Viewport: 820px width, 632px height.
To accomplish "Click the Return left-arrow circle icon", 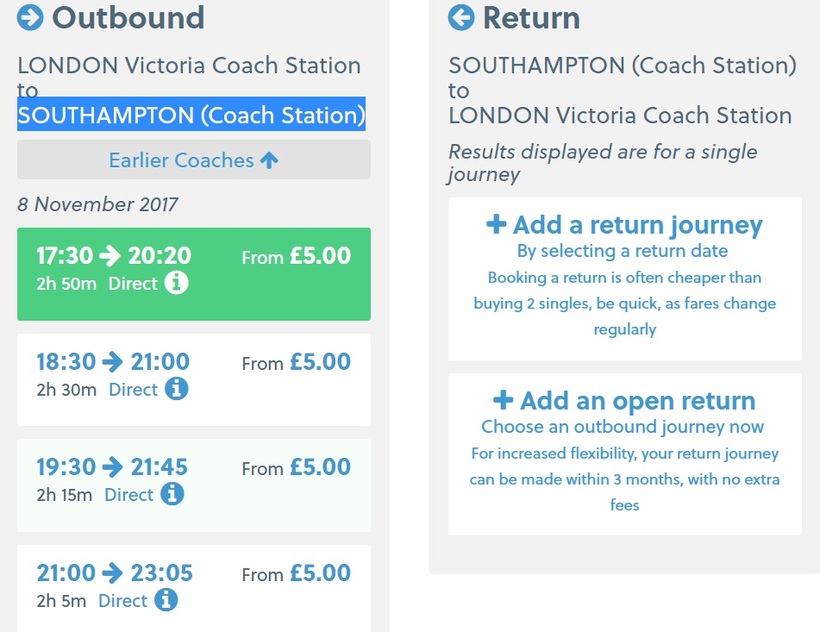I will coord(461,17).
